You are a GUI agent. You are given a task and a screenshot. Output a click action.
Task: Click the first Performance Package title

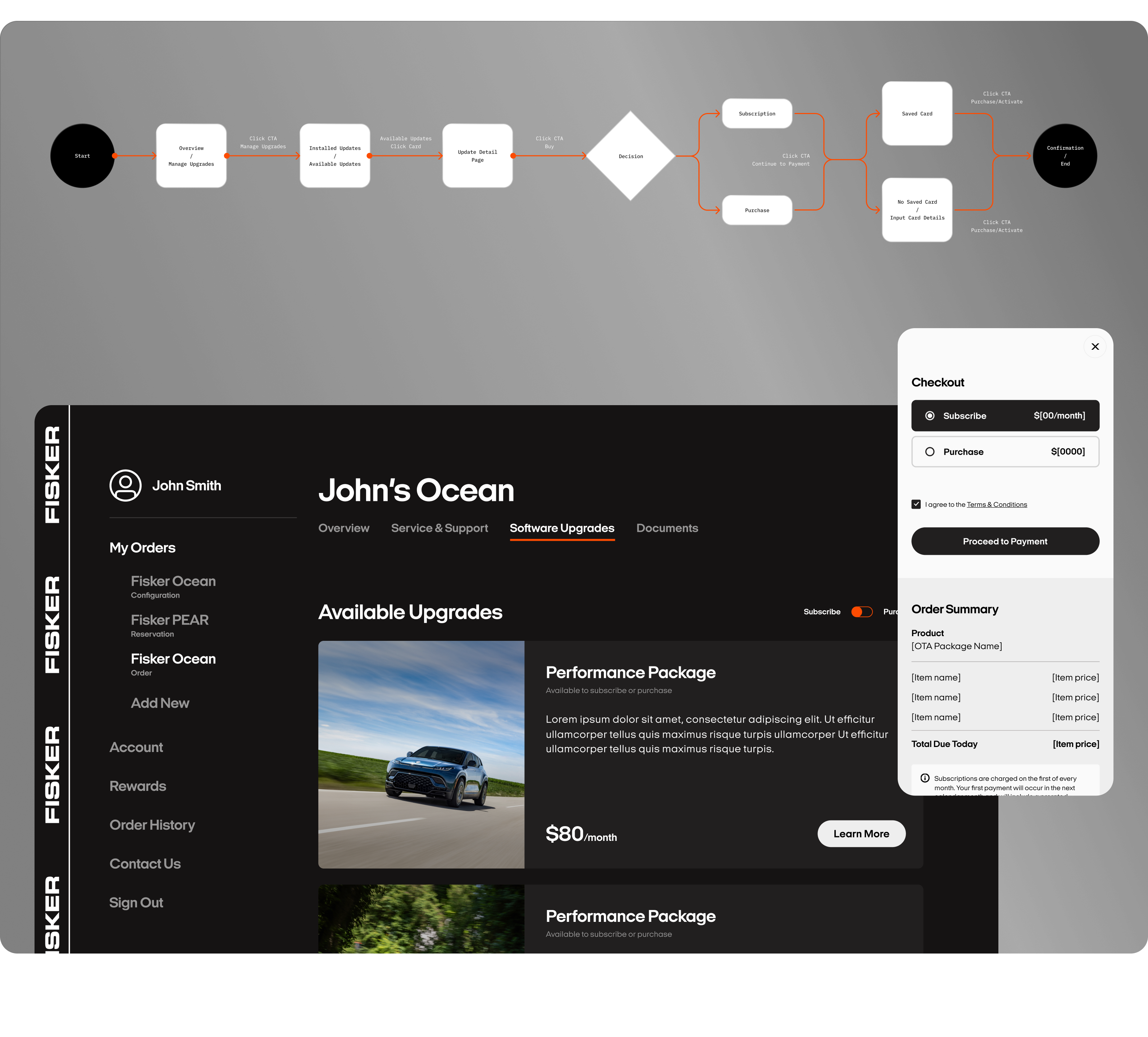[x=630, y=673]
